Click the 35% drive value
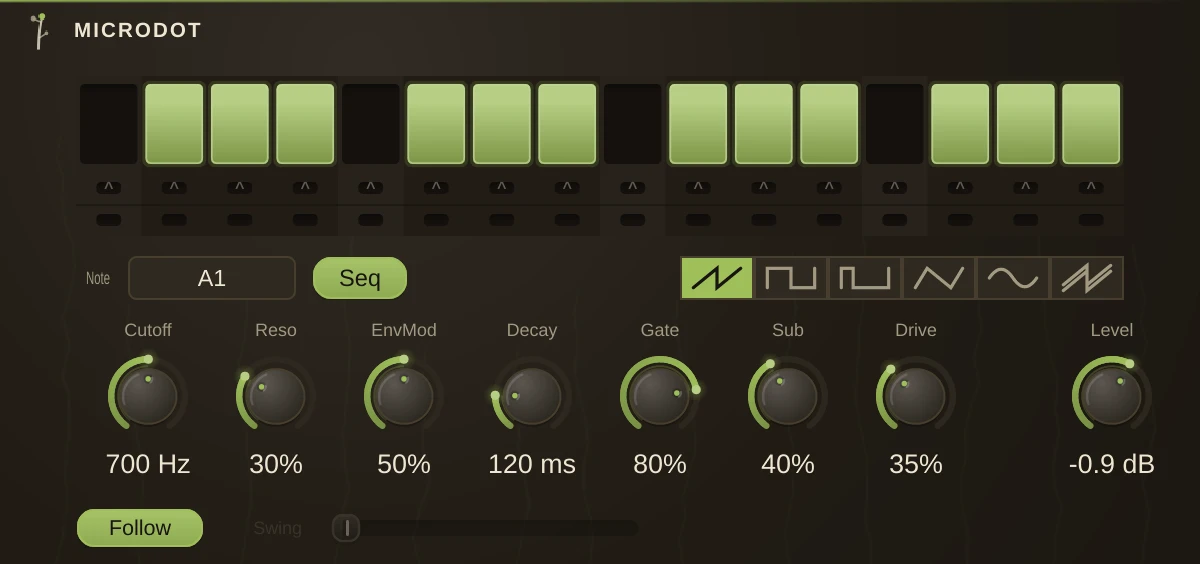This screenshot has height=564, width=1200. pos(916,464)
